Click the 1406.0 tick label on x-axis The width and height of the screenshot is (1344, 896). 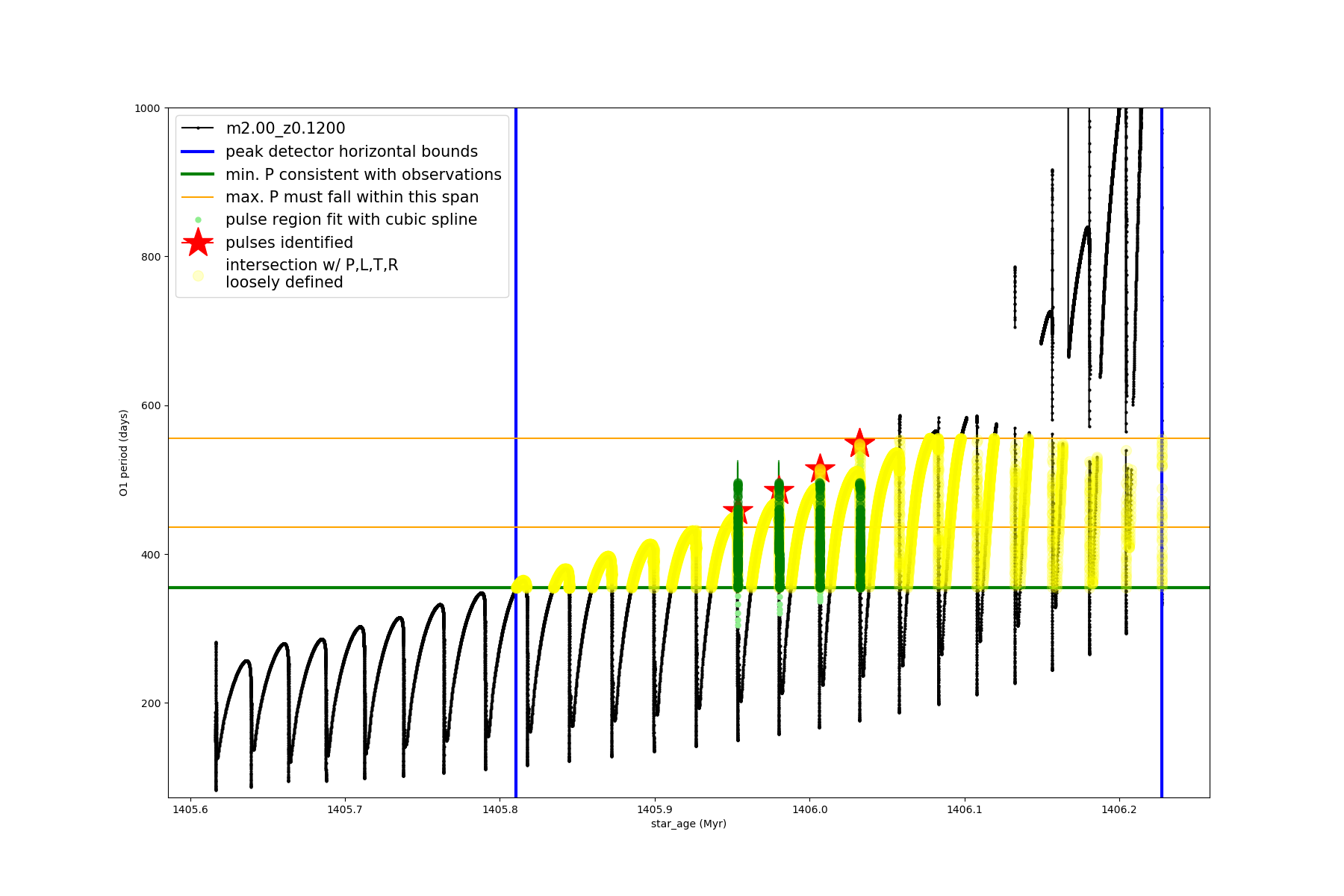coord(809,809)
